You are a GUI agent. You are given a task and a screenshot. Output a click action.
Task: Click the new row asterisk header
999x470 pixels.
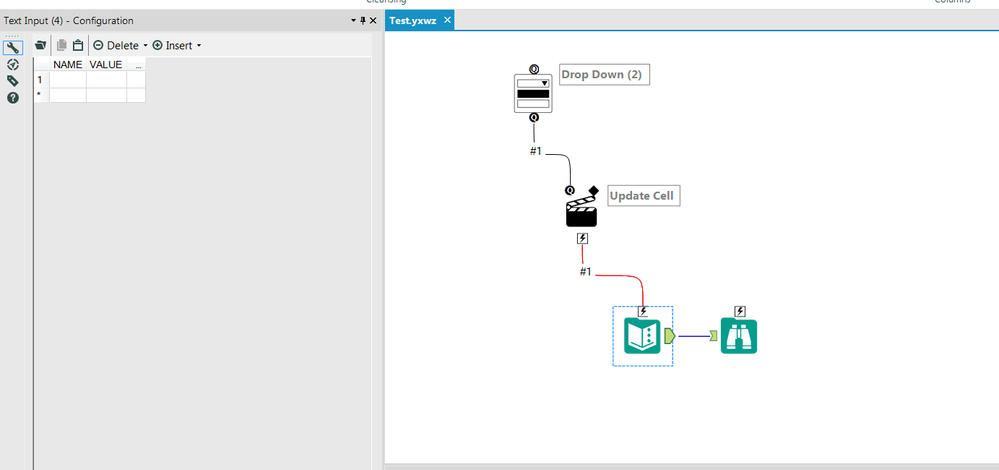pos(41,95)
